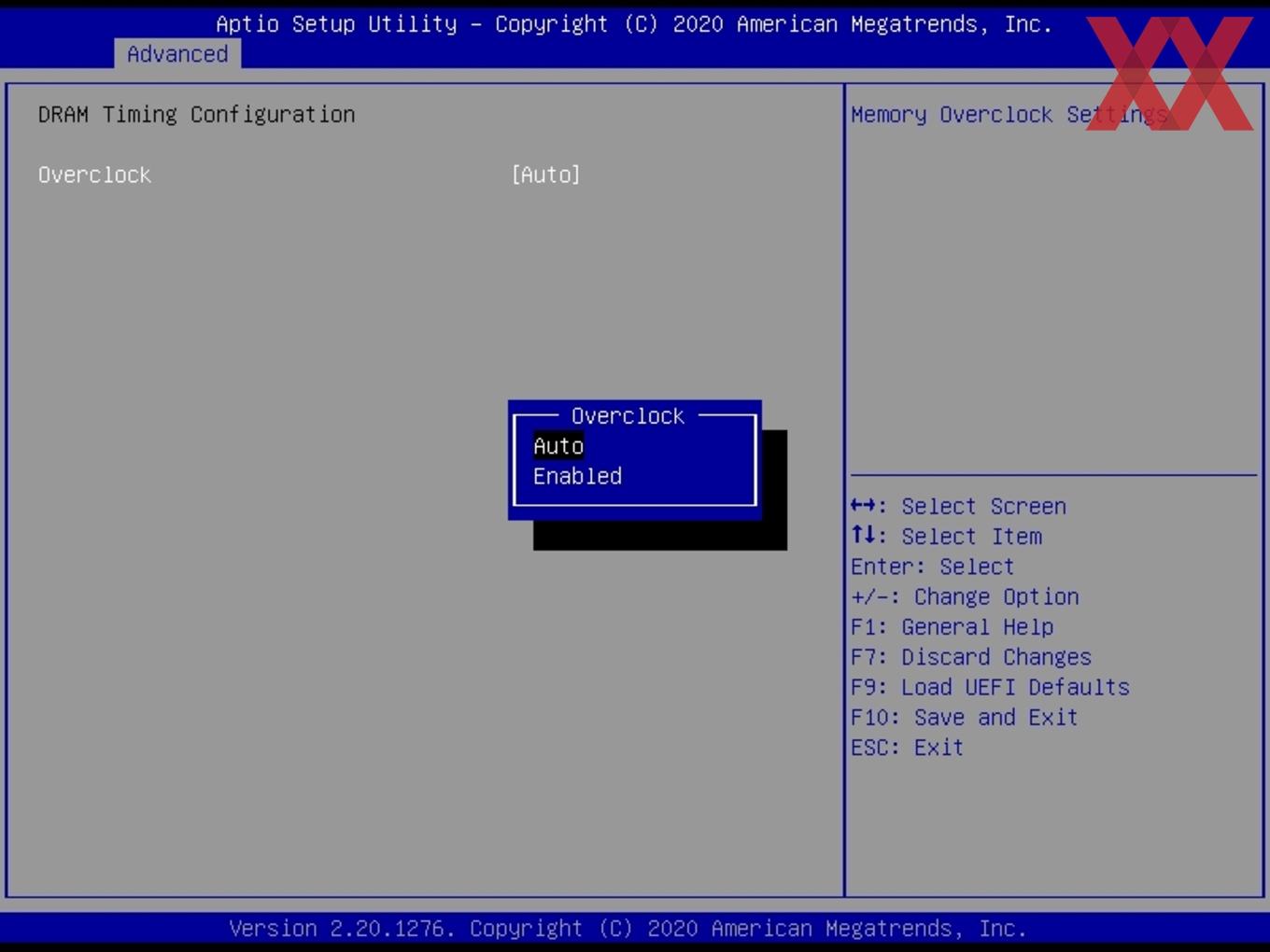Viewport: 1270px width, 952px height.
Task: Click the Version 2.20.1276 footer text
Action: 628,929
